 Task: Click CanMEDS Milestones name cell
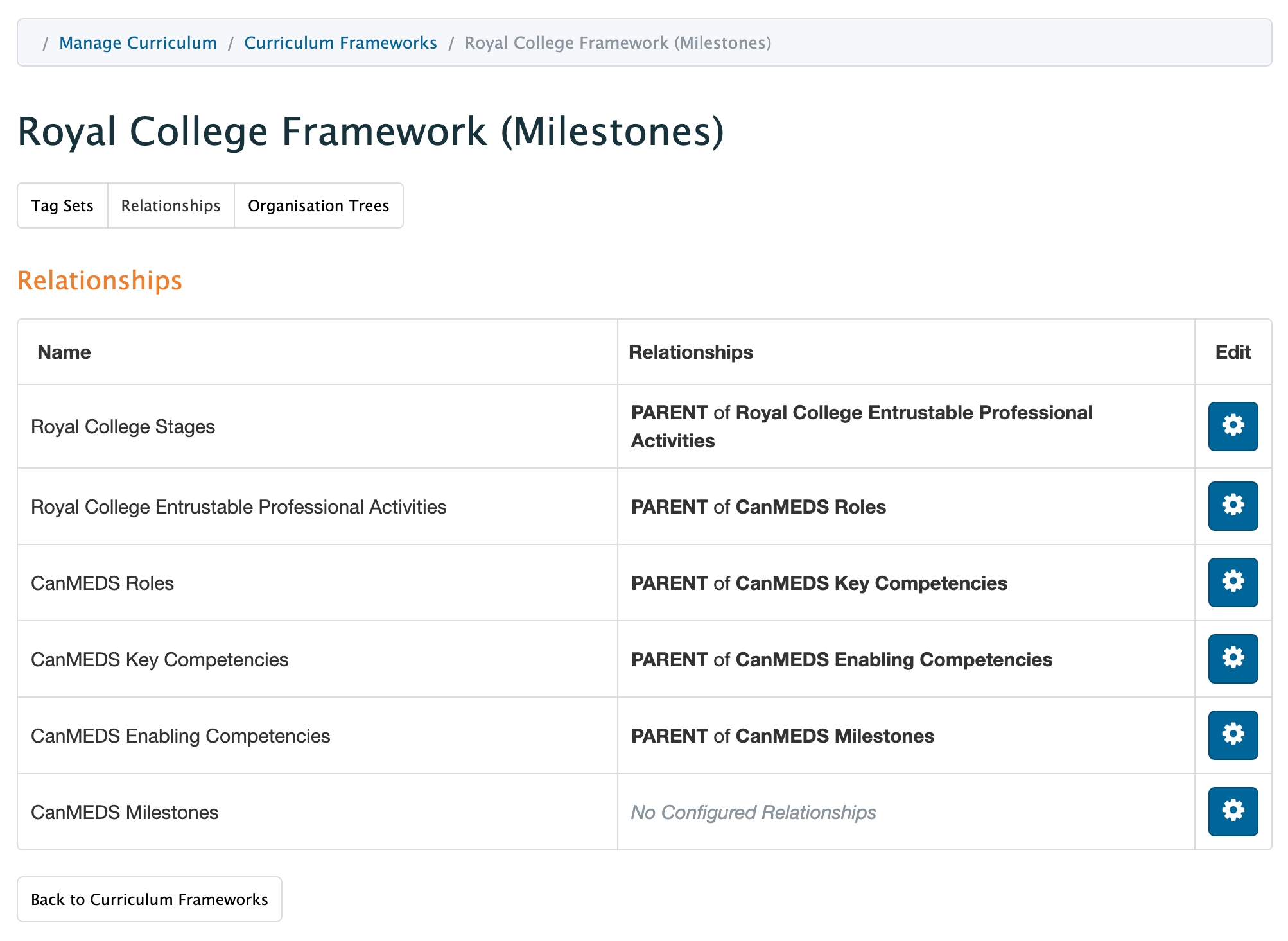click(125, 813)
